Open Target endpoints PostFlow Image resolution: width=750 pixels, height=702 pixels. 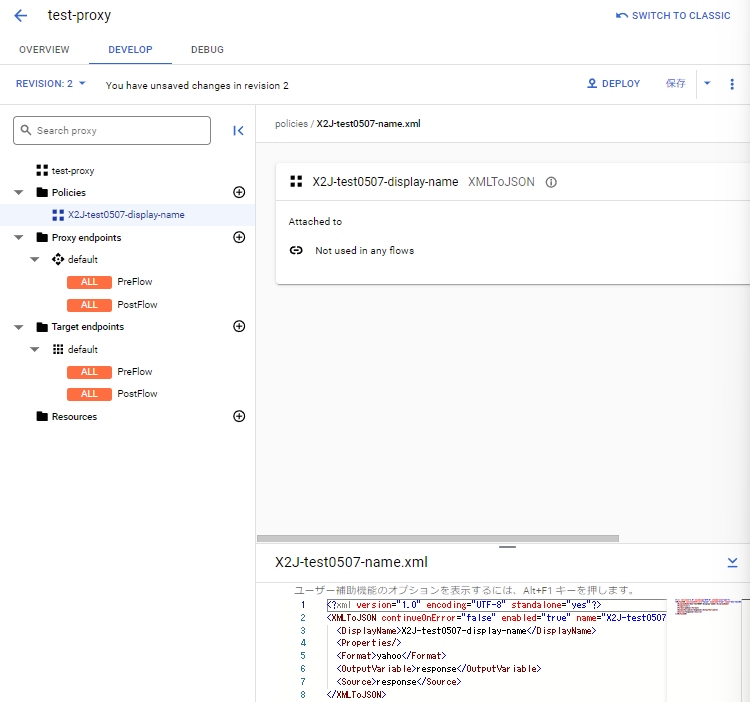point(137,394)
